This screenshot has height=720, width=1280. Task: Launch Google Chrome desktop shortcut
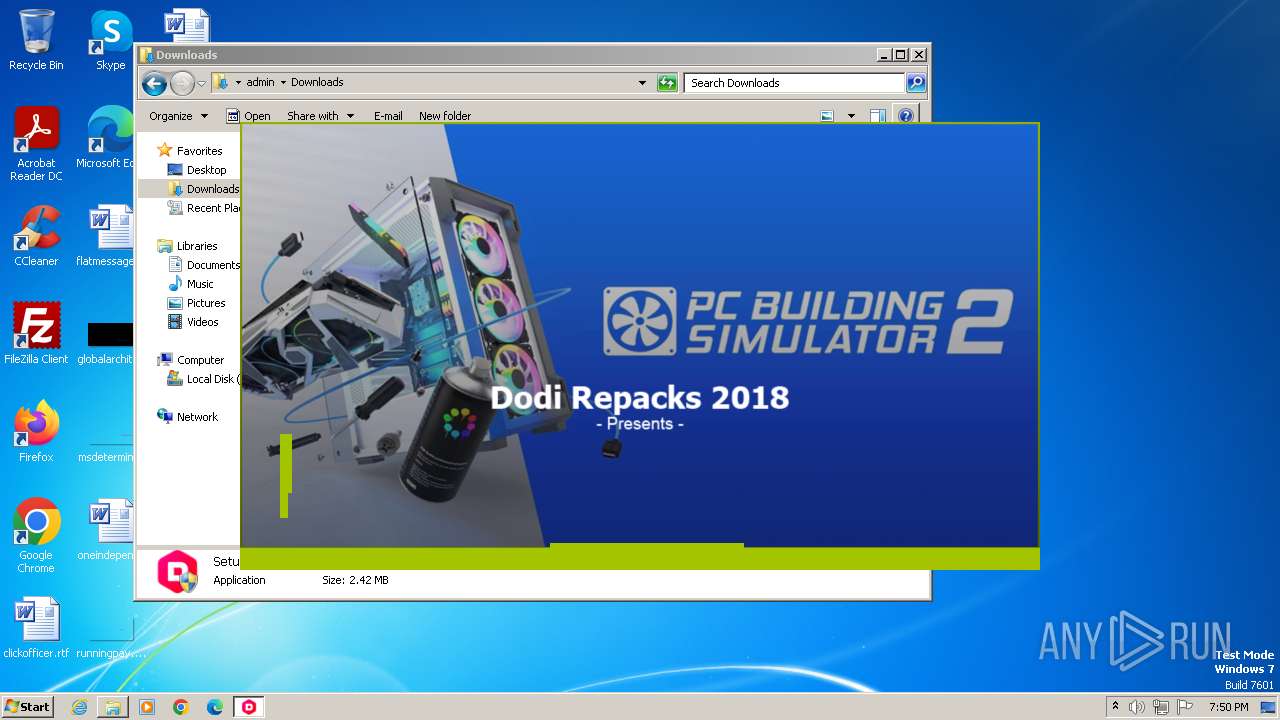click(x=36, y=535)
